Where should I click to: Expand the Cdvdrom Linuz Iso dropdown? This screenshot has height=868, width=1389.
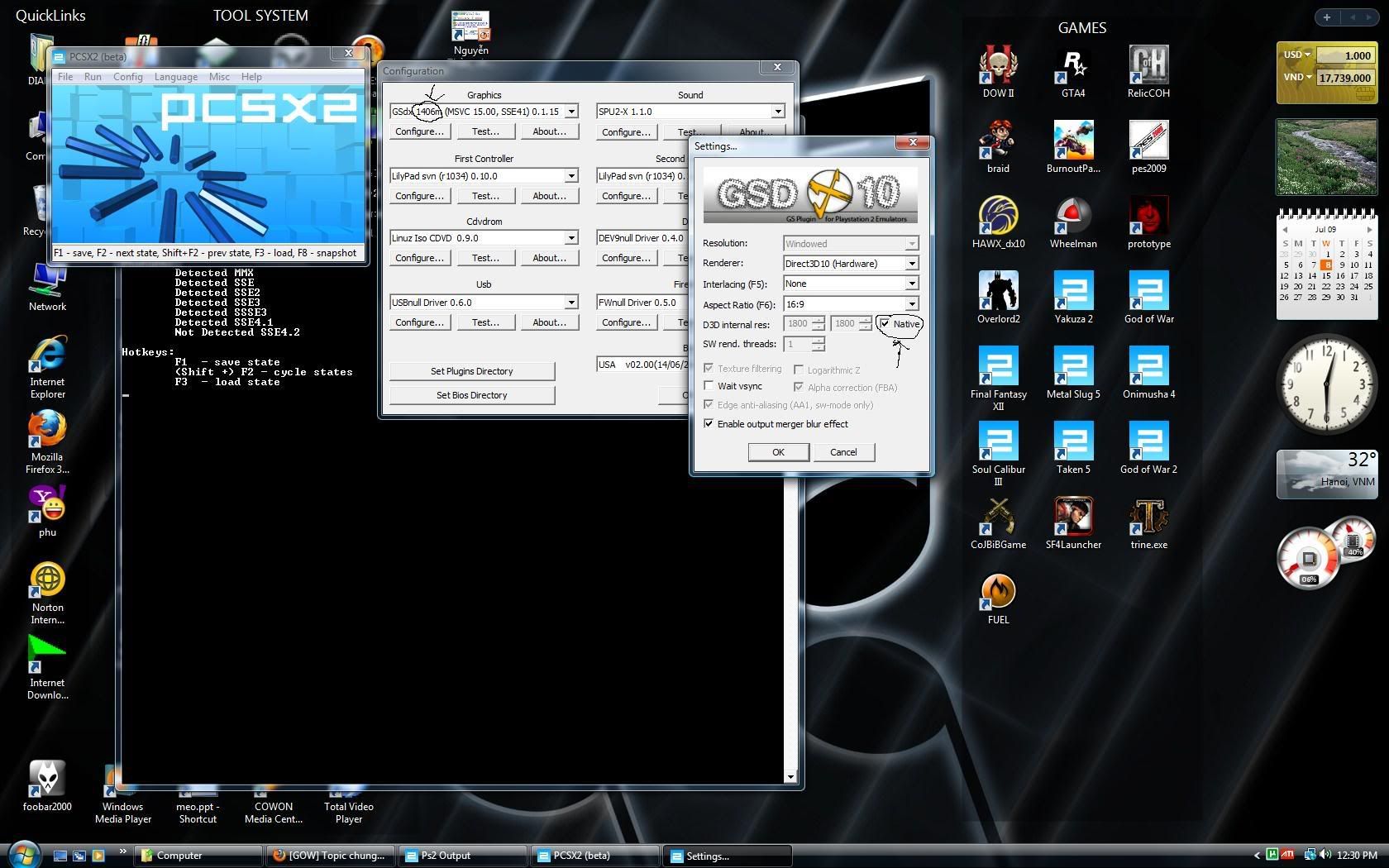coord(571,238)
